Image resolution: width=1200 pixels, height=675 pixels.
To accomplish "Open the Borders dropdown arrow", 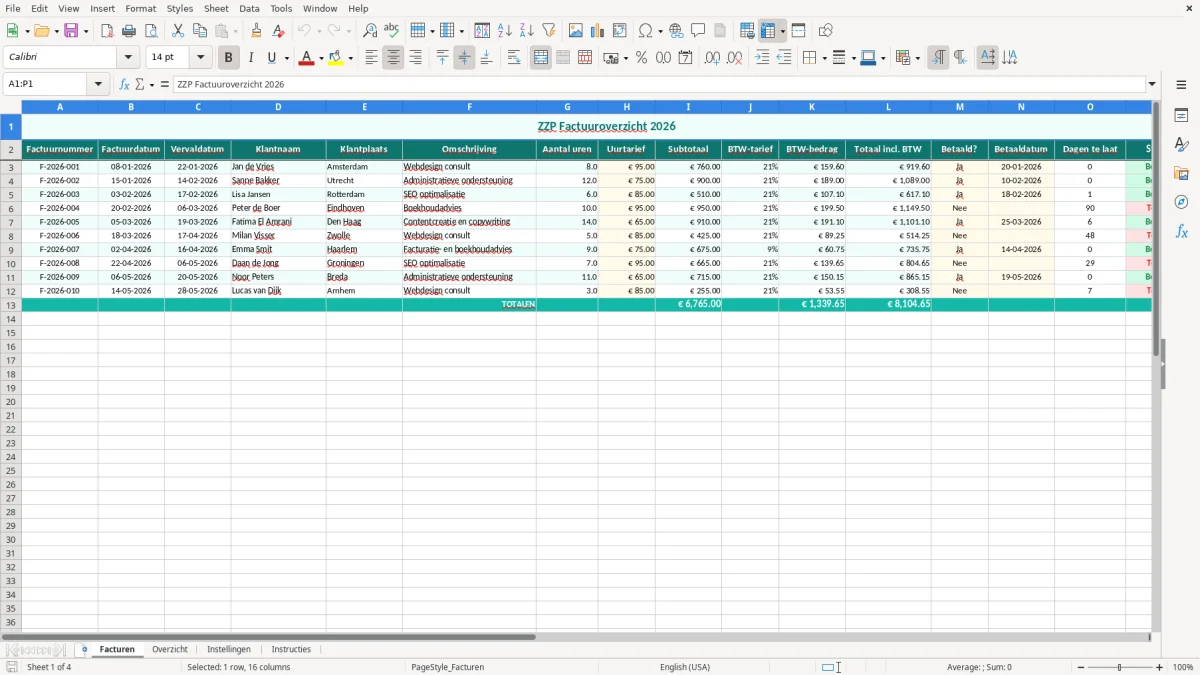I will [x=823, y=58].
